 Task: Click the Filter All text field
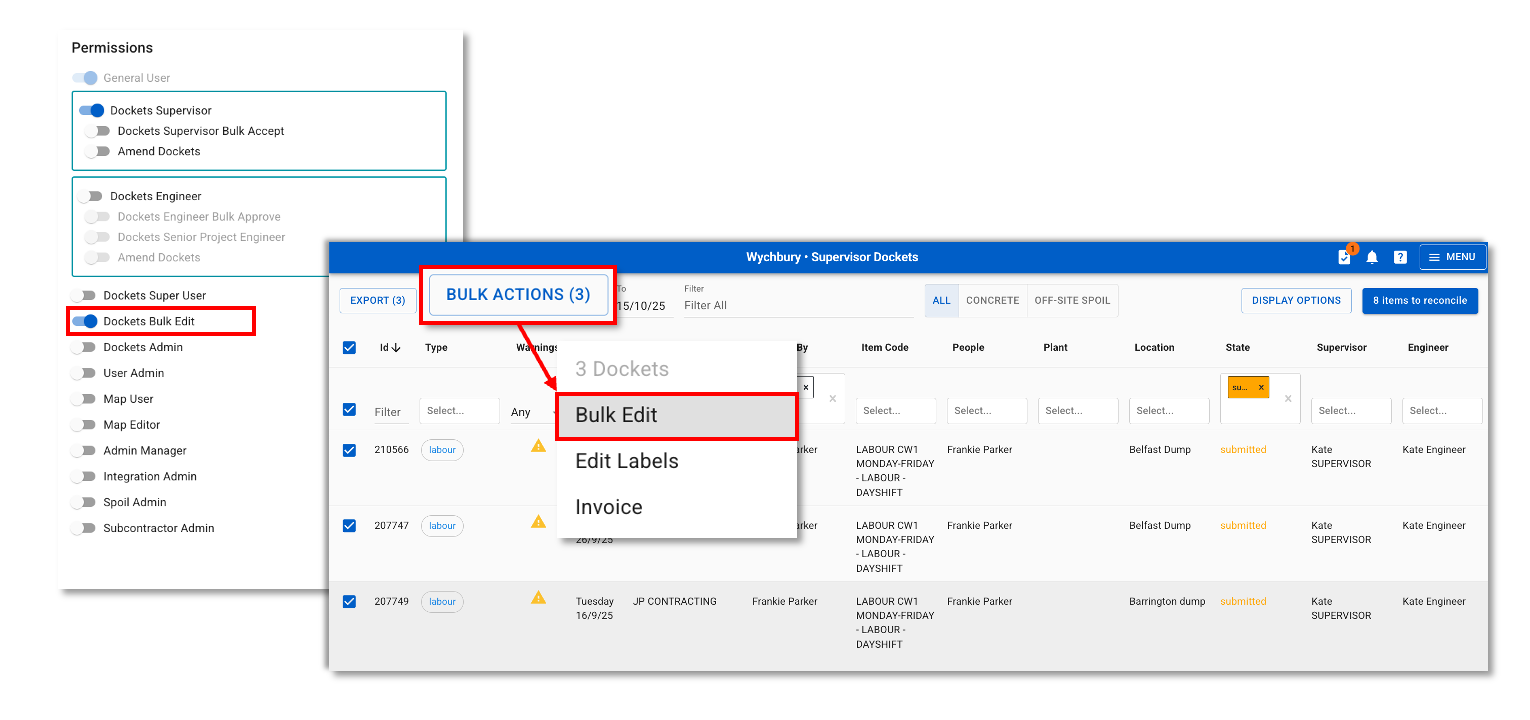click(x=795, y=305)
